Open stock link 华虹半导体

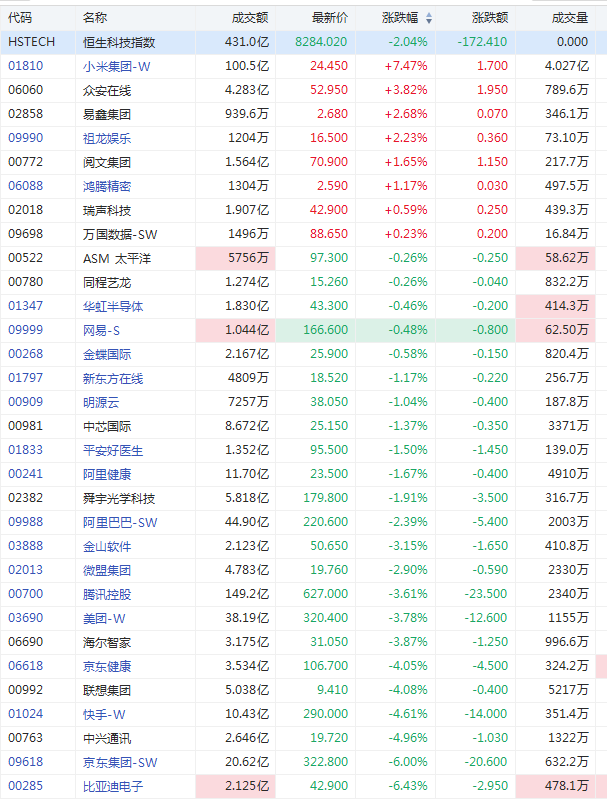[x=113, y=306]
